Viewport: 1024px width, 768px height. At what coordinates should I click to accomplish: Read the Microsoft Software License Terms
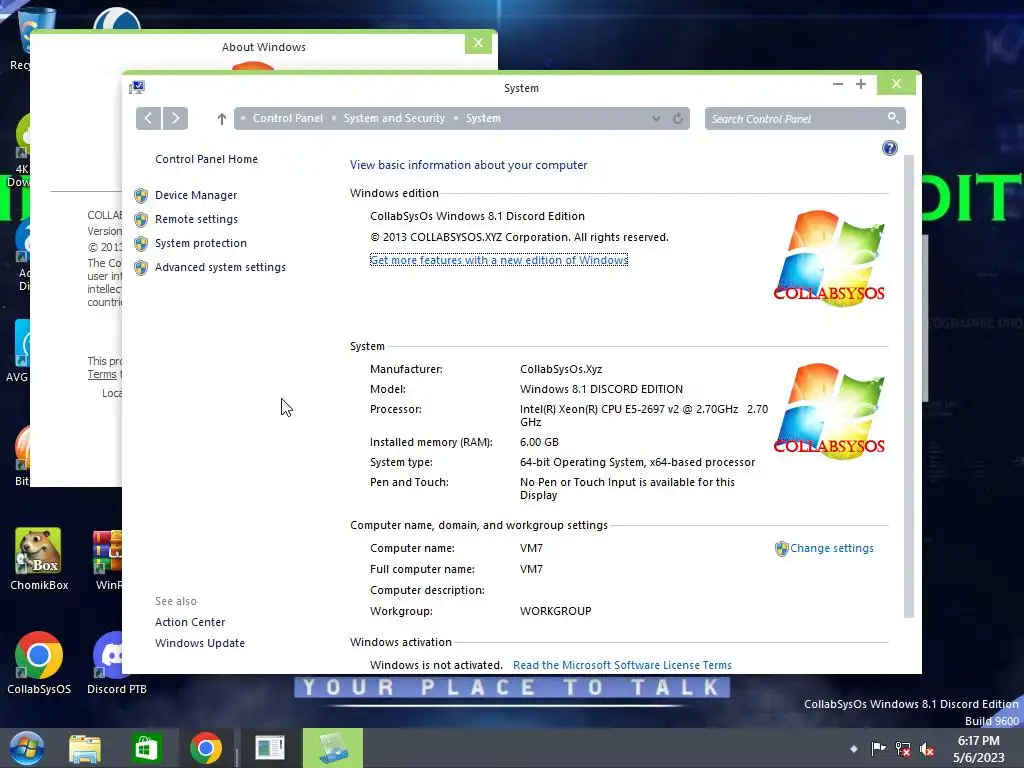(622, 665)
